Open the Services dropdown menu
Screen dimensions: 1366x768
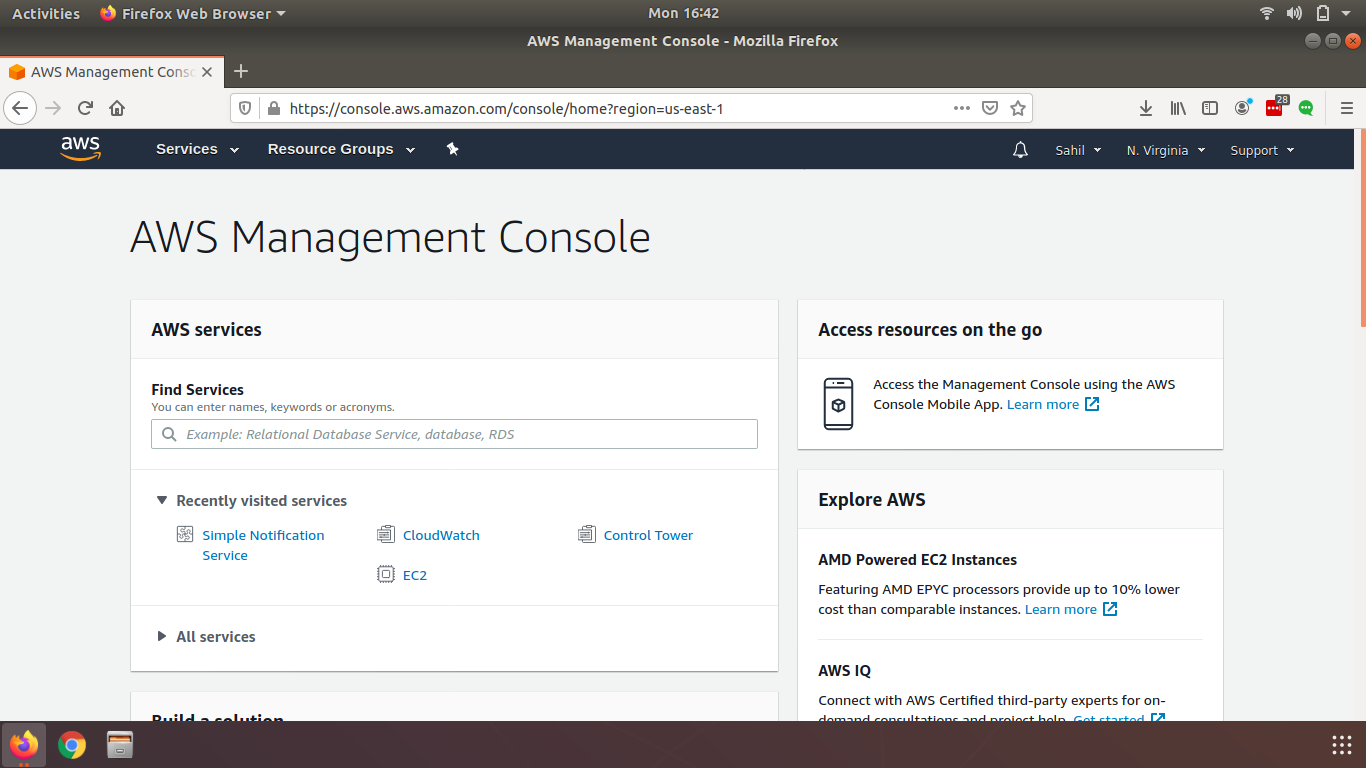(x=198, y=149)
